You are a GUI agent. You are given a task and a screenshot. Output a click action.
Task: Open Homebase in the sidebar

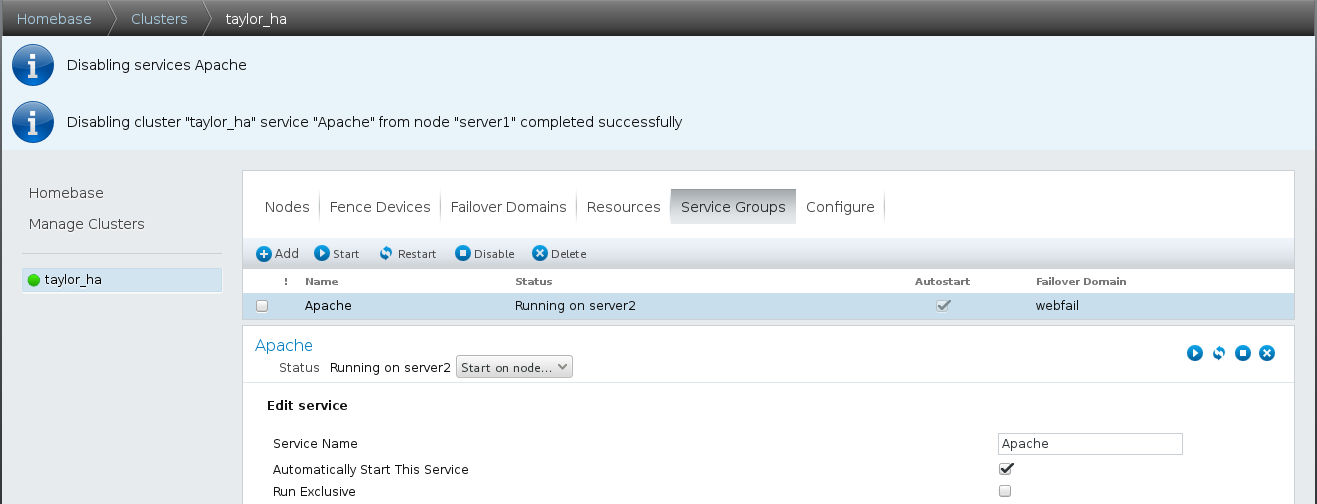[x=66, y=193]
